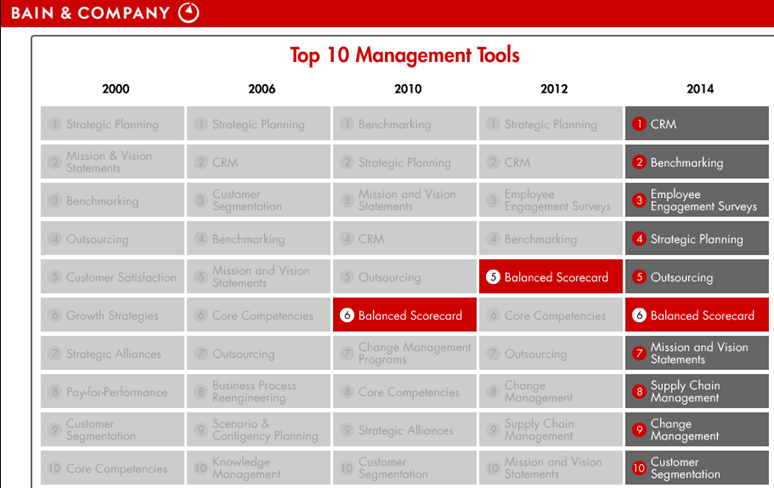
Task: Select Strategic Alliances in the 2000 column
Action: coord(113,353)
